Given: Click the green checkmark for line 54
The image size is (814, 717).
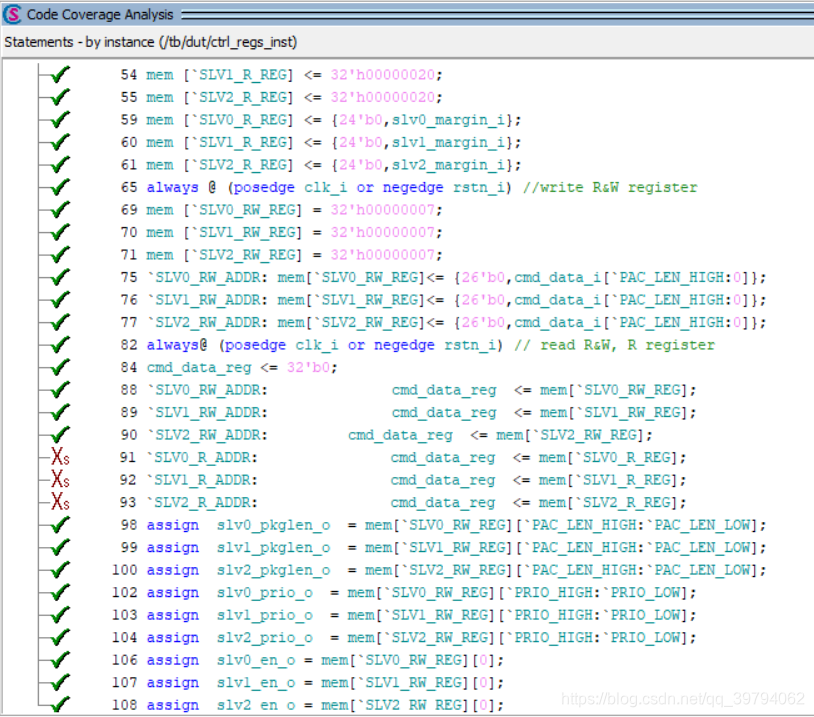Looking at the screenshot, I should [60, 74].
